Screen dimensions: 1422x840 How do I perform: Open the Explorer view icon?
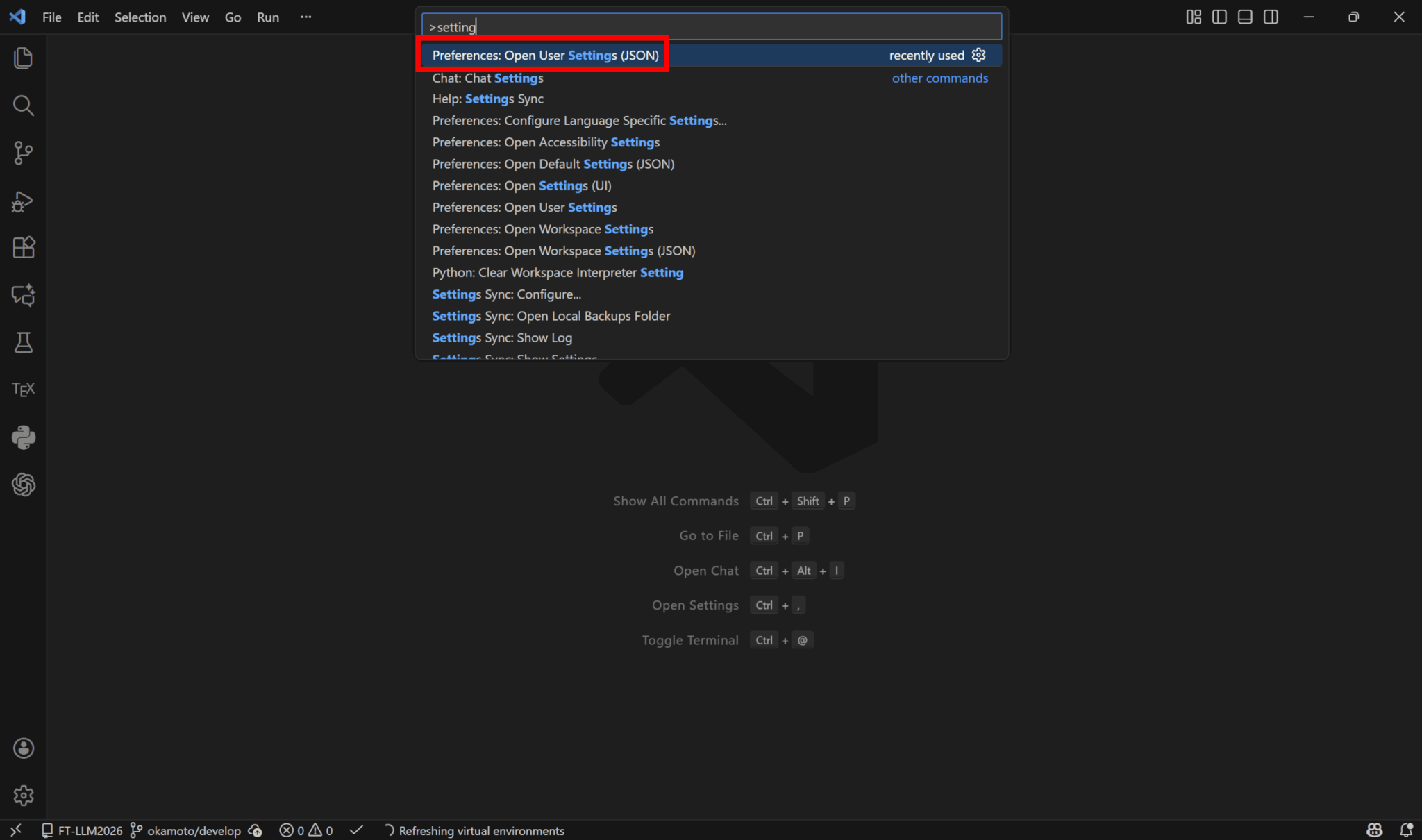[23, 58]
